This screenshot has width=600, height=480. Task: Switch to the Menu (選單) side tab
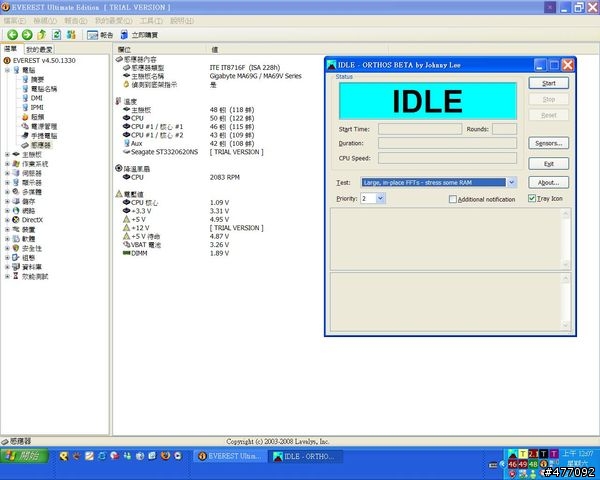click(x=11, y=49)
